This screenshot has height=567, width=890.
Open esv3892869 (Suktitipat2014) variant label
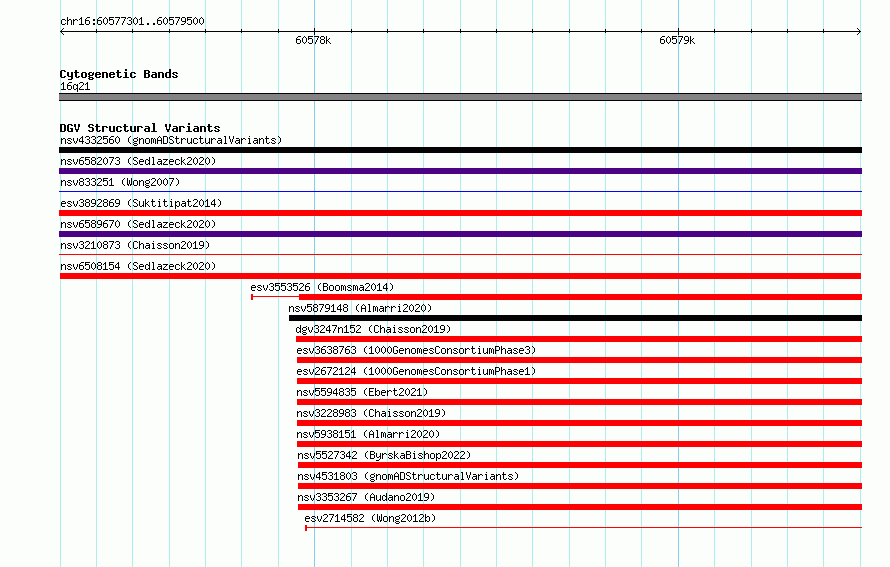141,203
